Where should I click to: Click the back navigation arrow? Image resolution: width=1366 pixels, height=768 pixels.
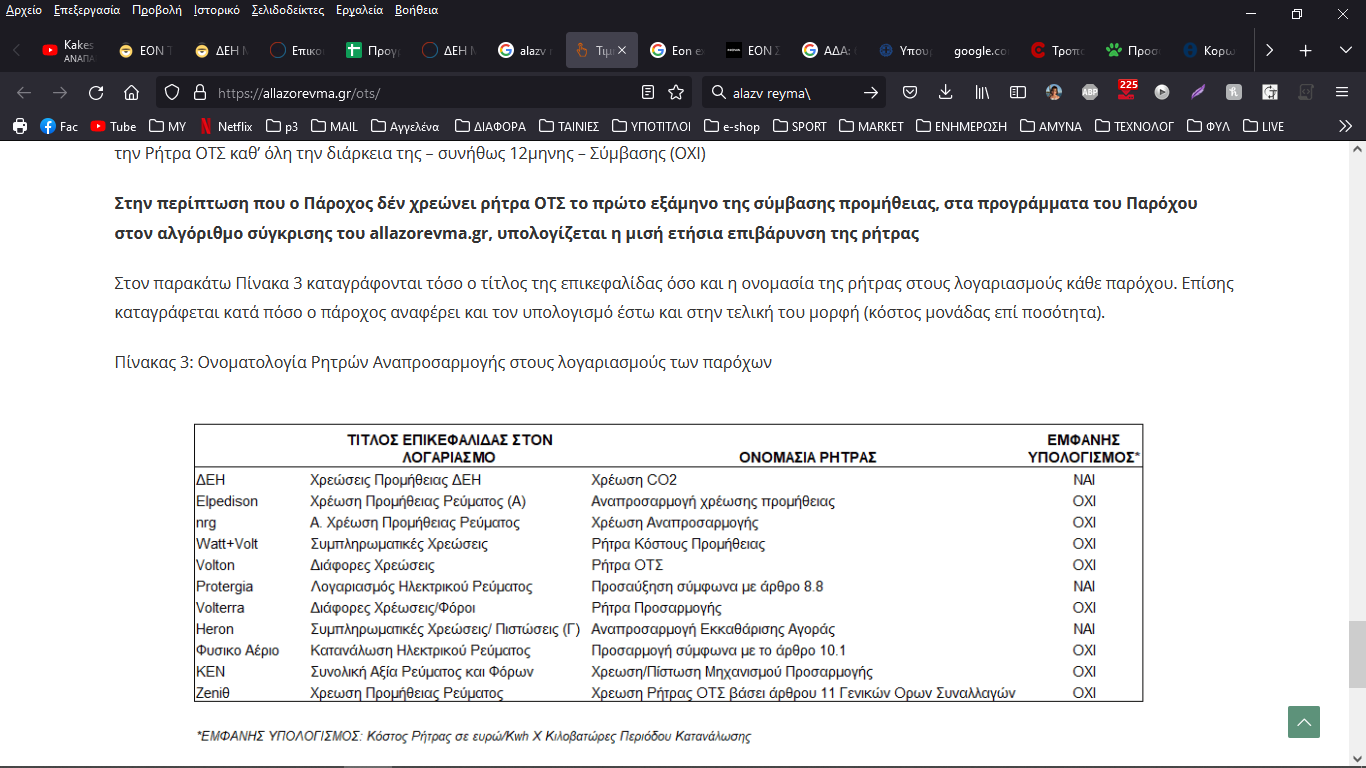(x=24, y=92)
